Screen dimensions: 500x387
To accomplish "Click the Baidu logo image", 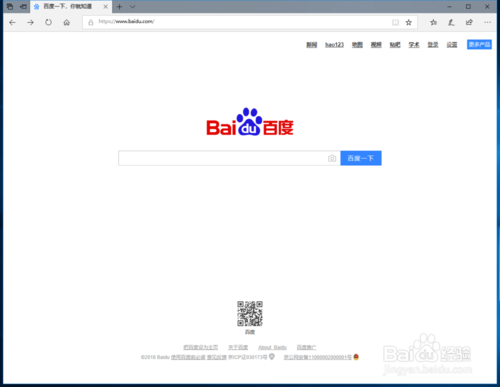I will pyautogui.click(x=250, y=122).
